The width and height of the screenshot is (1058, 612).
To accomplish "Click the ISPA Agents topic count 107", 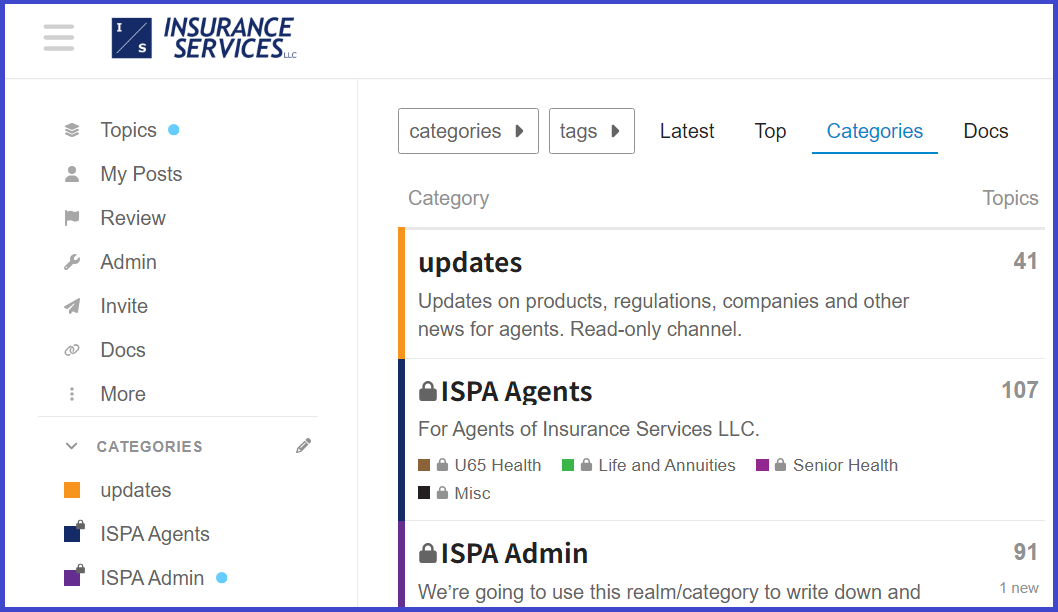I will [1020, 390].
